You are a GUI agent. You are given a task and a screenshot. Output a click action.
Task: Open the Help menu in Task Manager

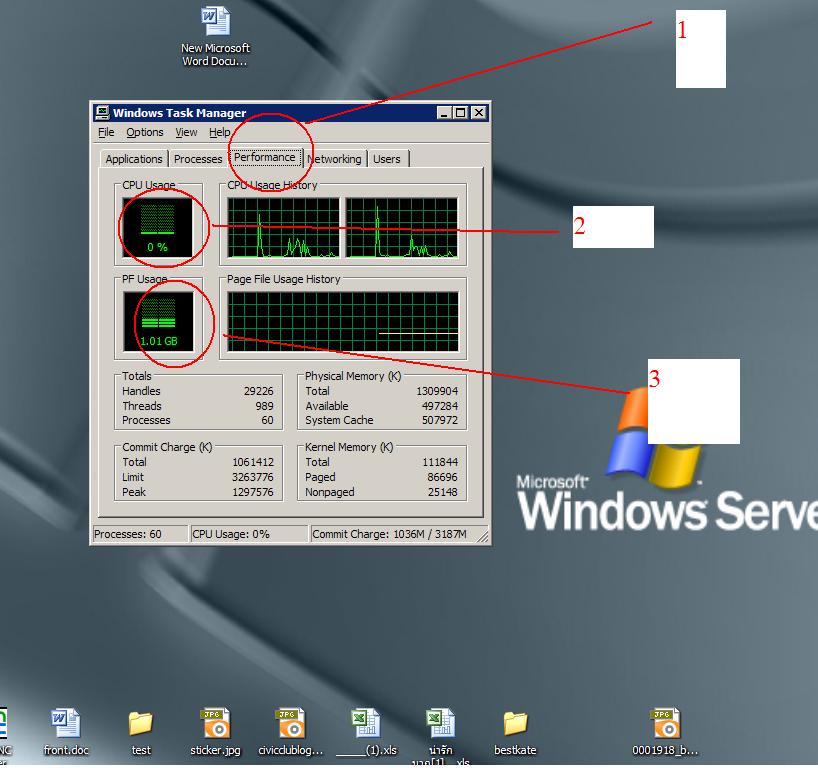pos(219,132)
